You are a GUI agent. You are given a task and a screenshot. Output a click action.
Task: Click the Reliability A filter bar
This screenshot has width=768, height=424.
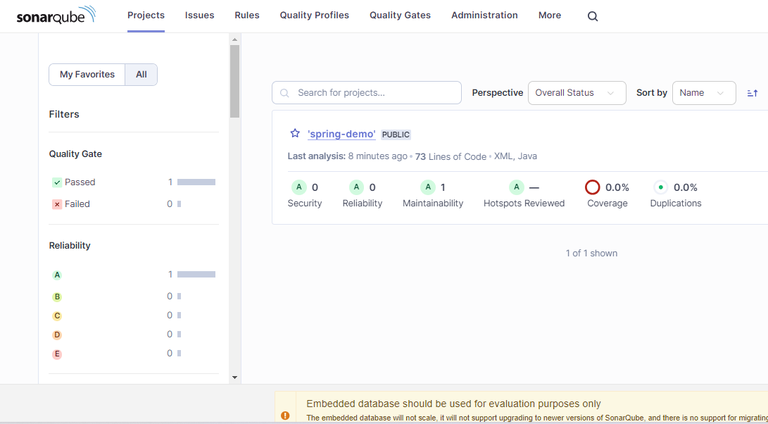point(196,274)
